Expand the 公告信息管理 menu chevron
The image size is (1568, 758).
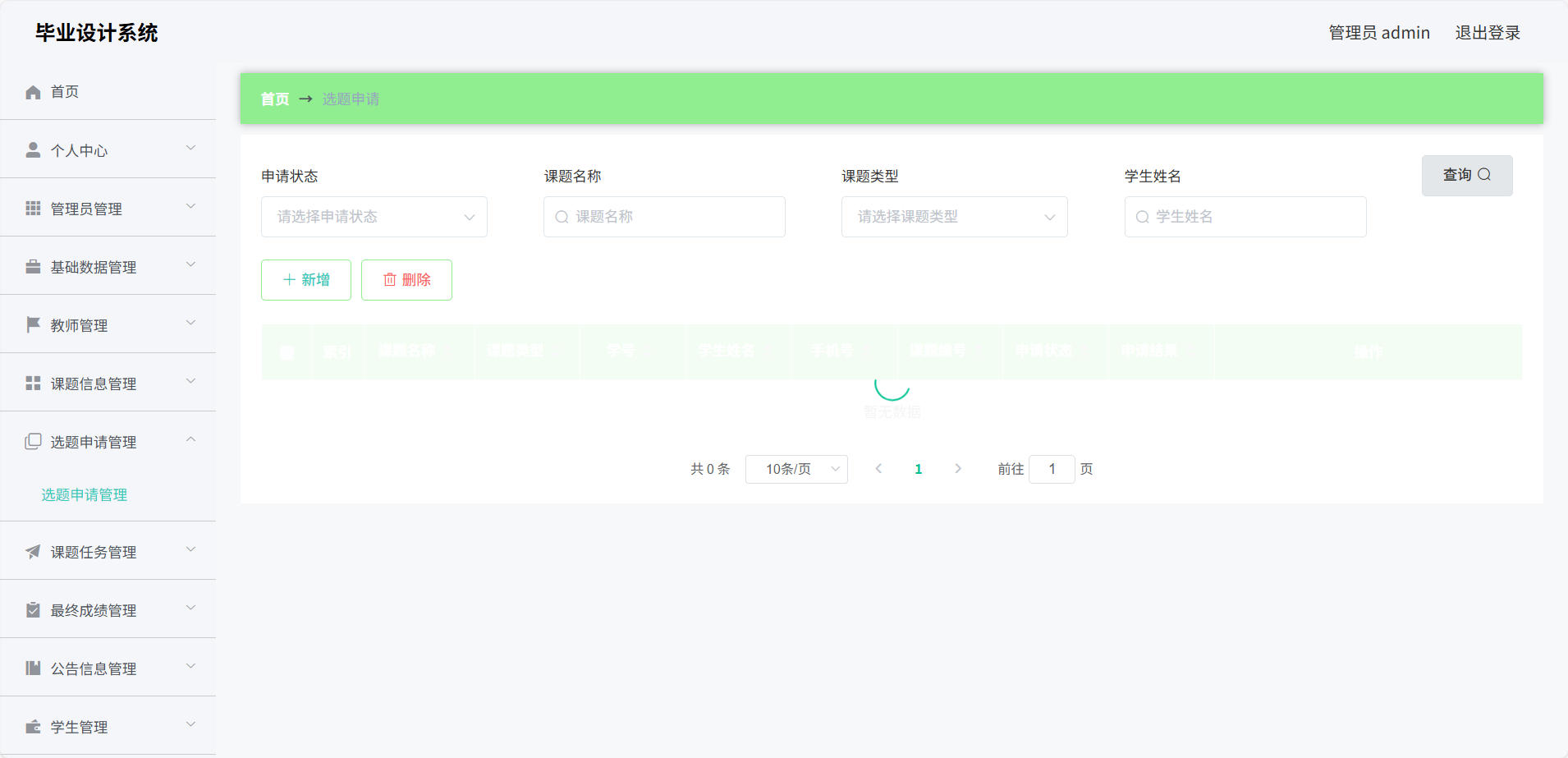click(x=190, y=667)
